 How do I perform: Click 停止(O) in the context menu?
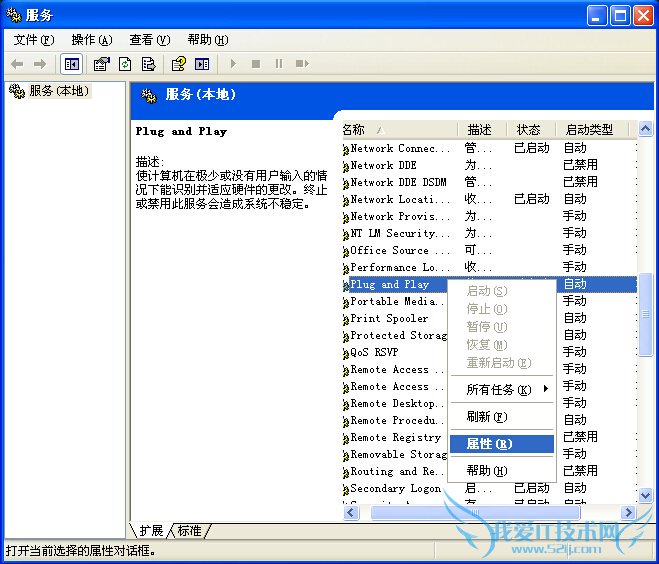pos(502,309)
